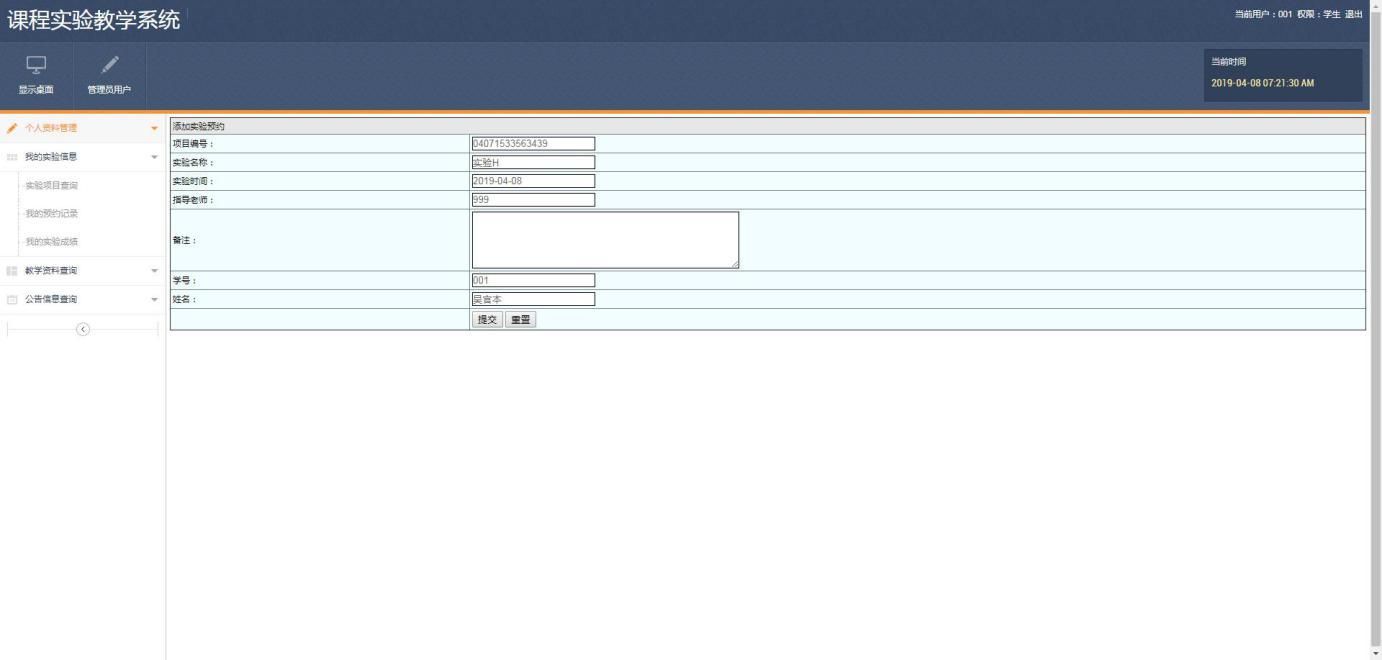Focus 指导老师 input field
This screenshot has width=1382, height=660.
tap(533, 200)
